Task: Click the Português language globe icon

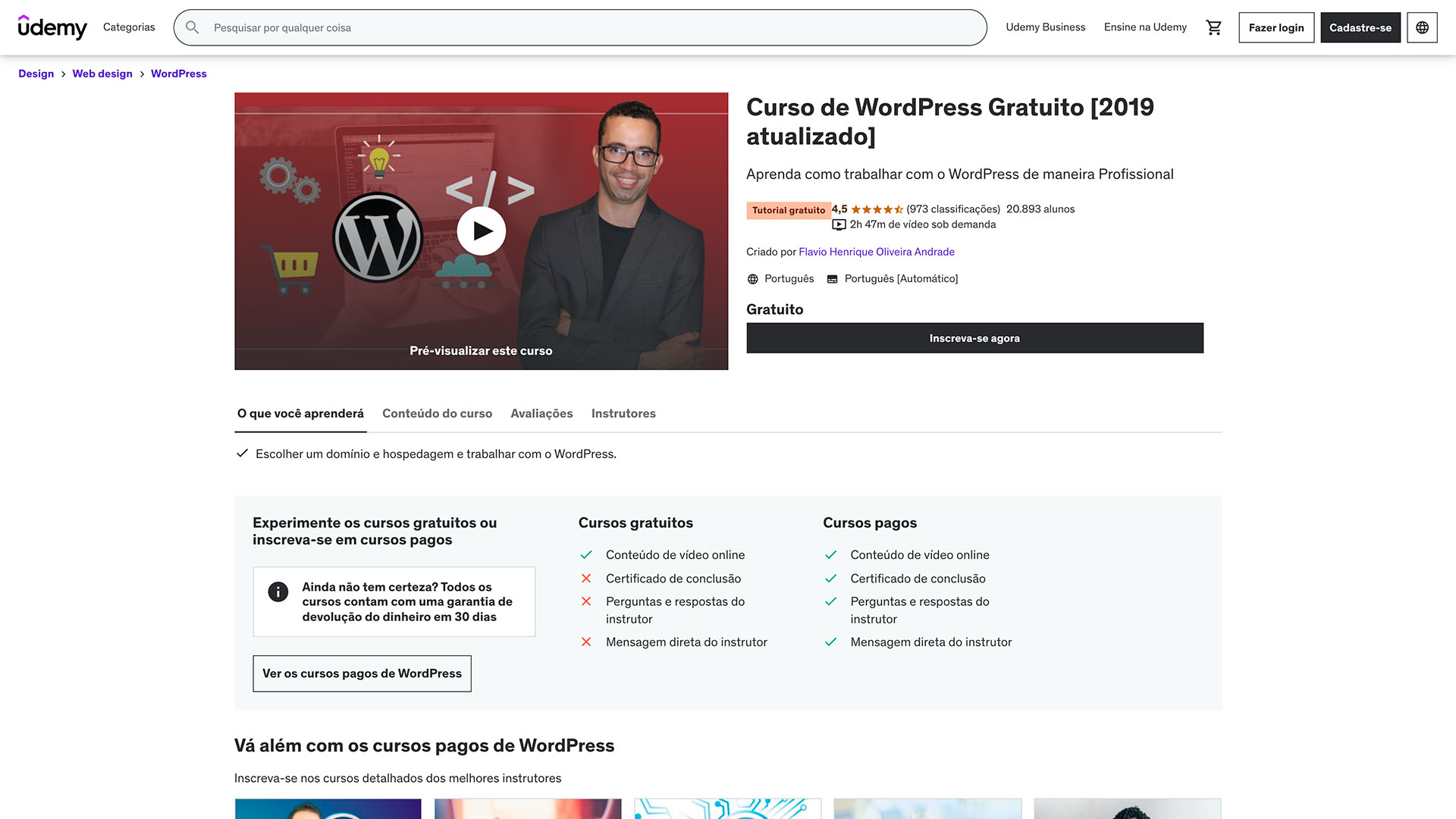Action: click(752, 279)
